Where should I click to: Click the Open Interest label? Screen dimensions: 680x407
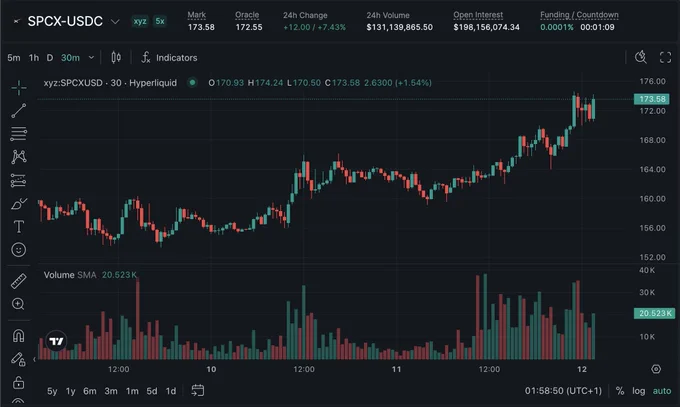click(478, 15)
